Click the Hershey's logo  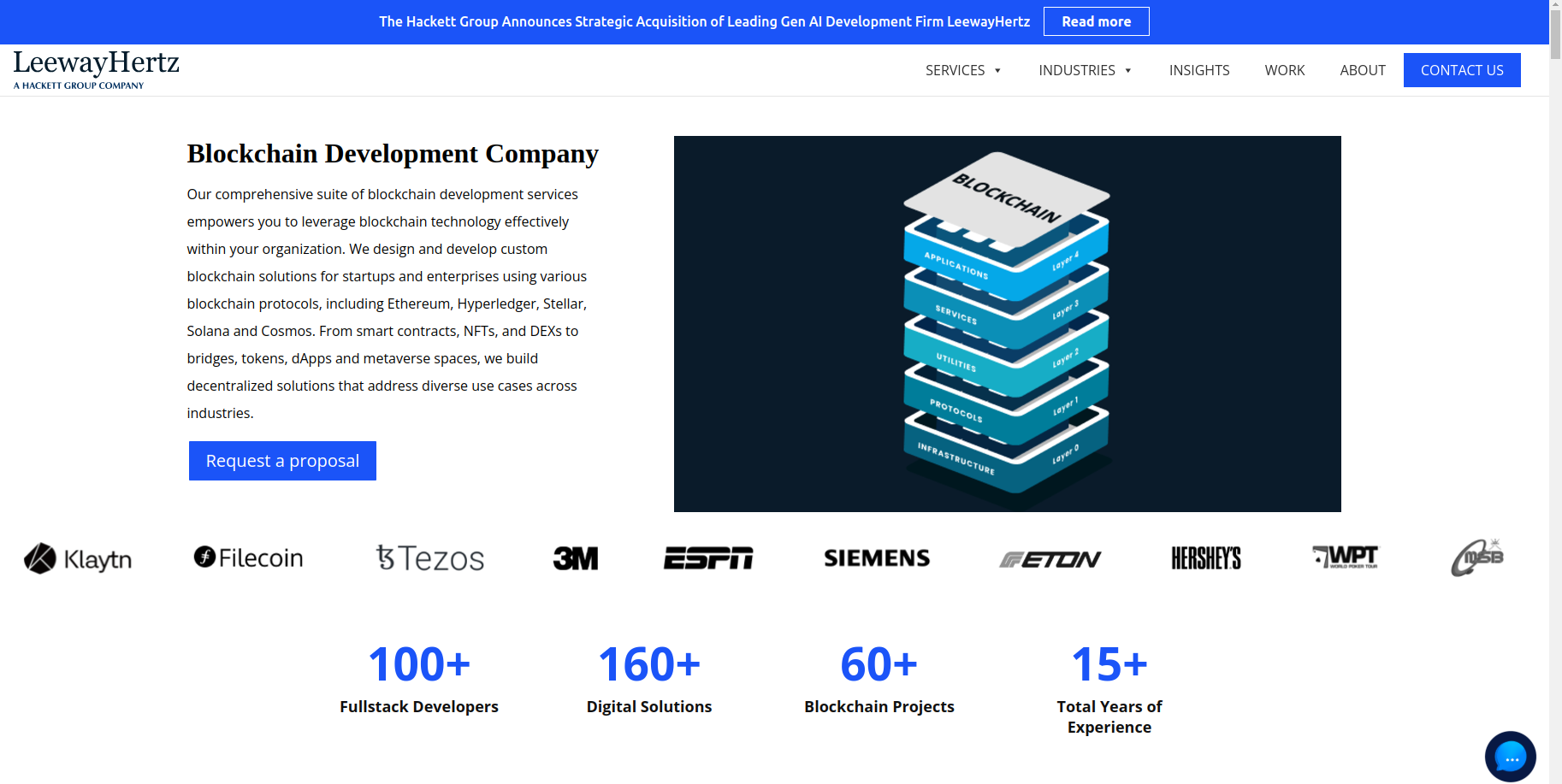(x=1206, y=558)
